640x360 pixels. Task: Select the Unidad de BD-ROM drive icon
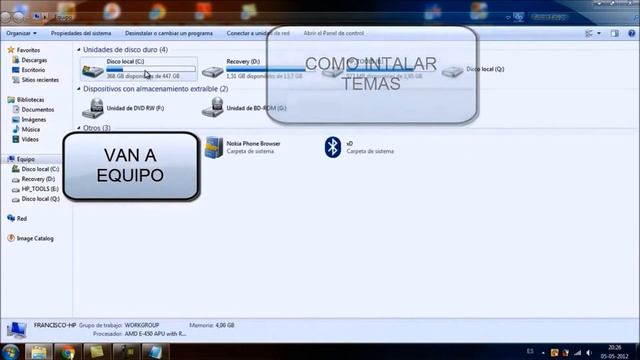213,108
